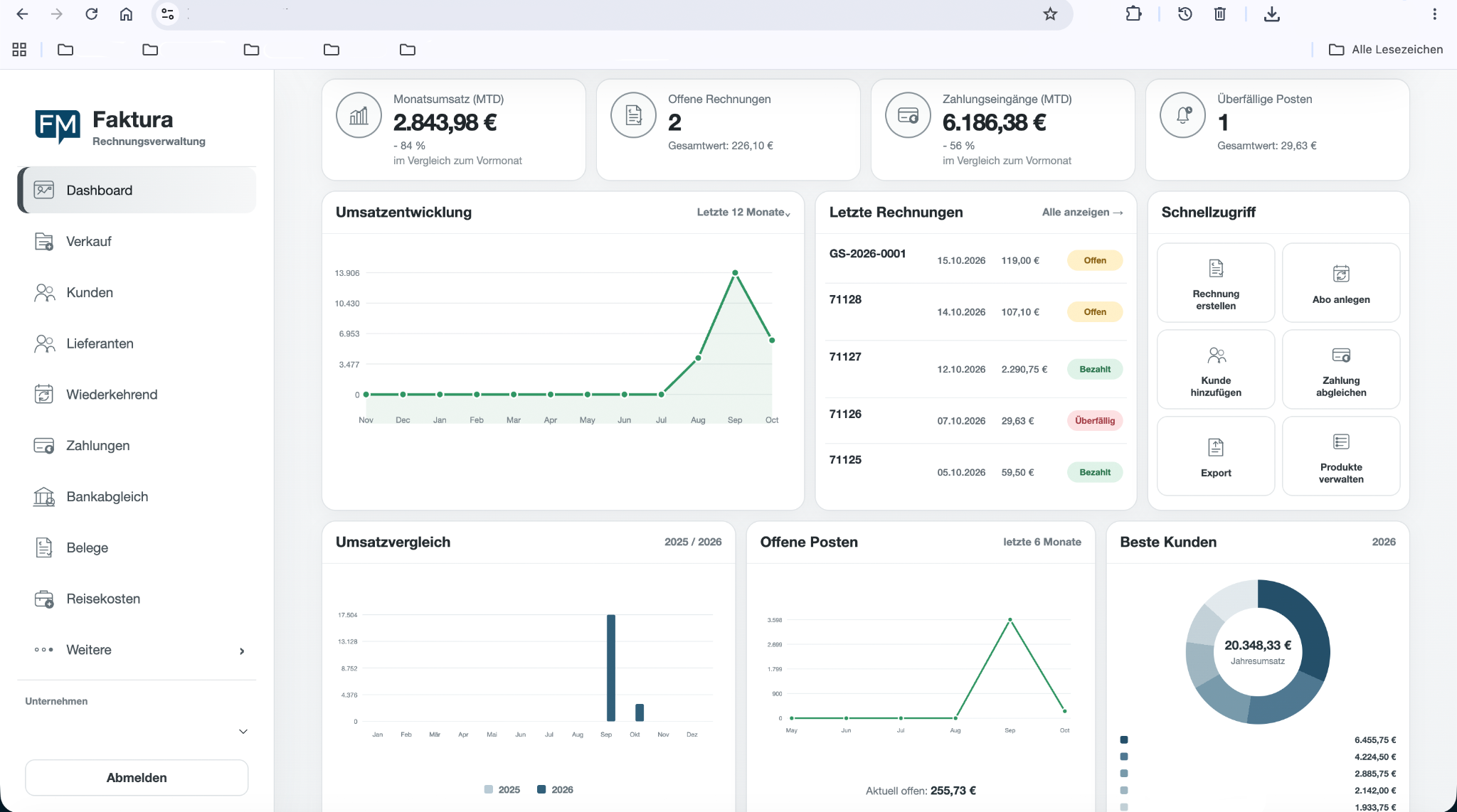
Task: Click the Offen badge of invoice 71128
Action: coord(1095,312)
